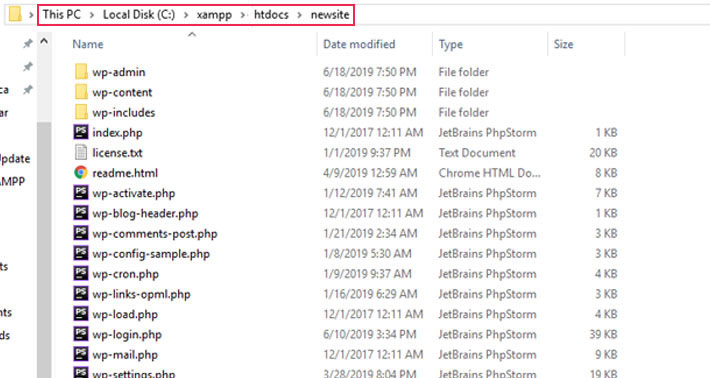The height and width of the screenshot is (378, 710).
Task: Open the wp-admin folder icon
Action: pyautogui.click(x=81, y=72)
